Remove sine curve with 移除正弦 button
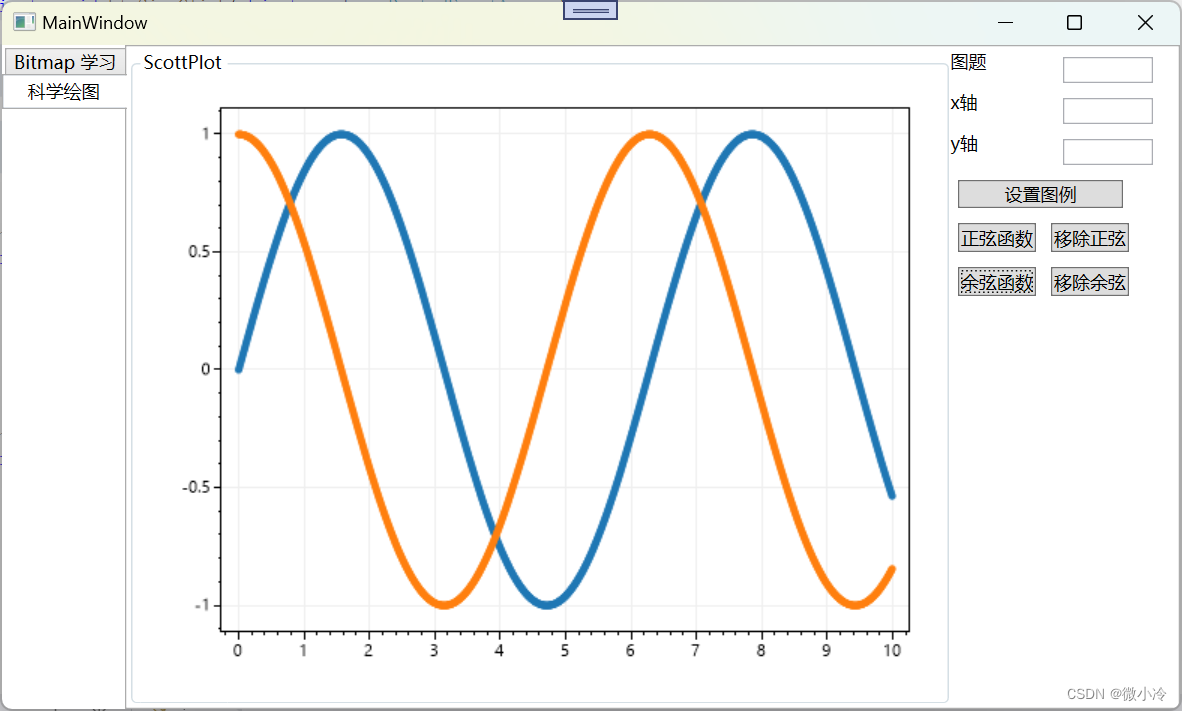This screenshot has width=1182, height=711. [x=1089, y=238]
